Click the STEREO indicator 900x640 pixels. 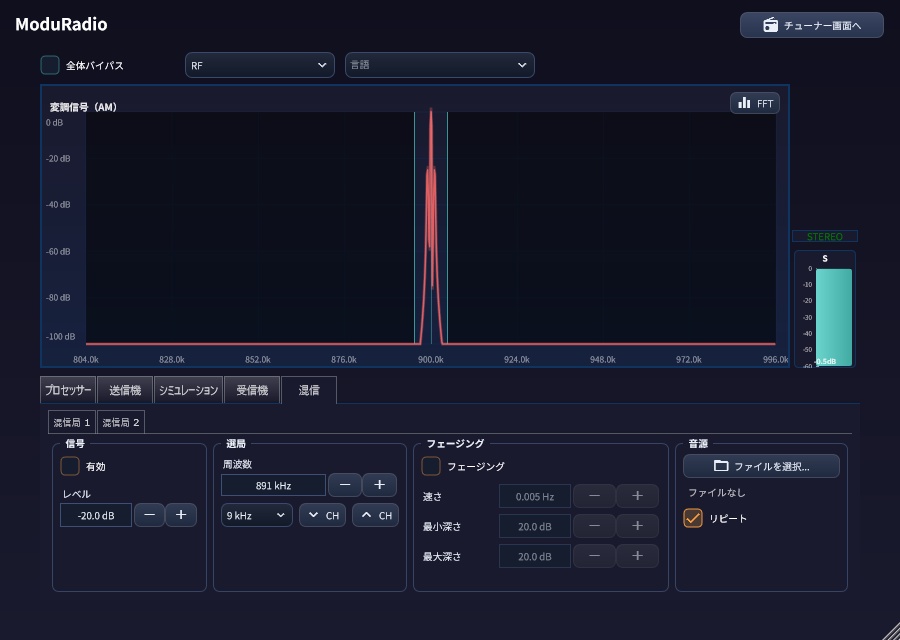point(825,236)
